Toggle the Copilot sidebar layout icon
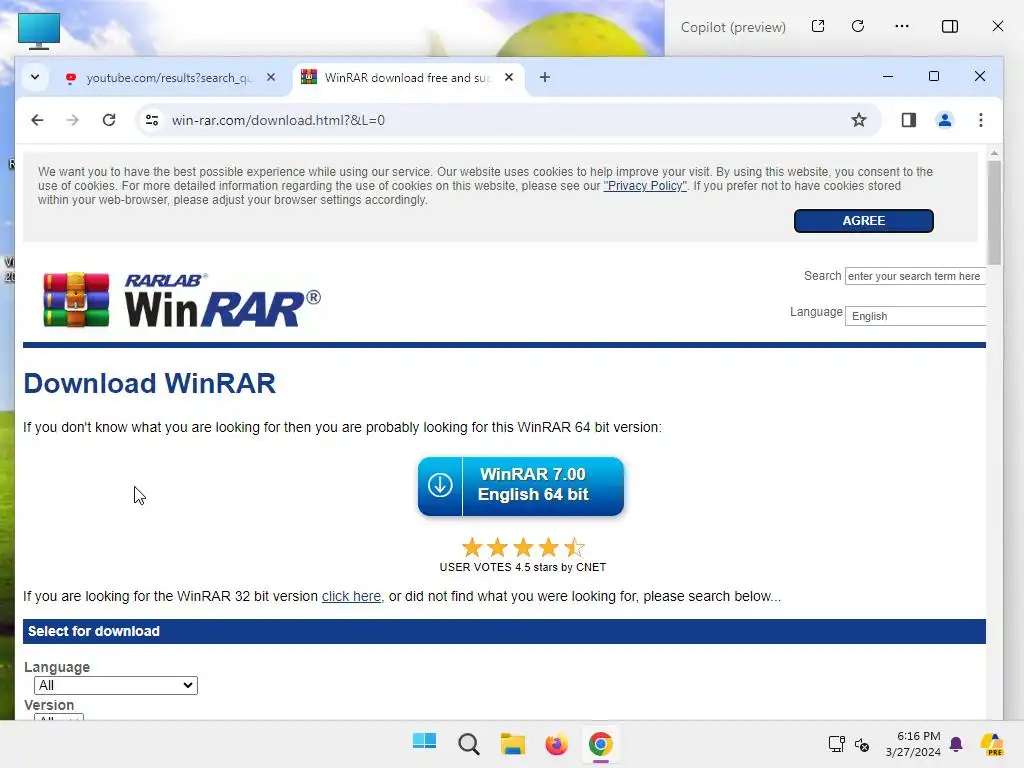The image size is (1024, 768). (x=950, y=26)
